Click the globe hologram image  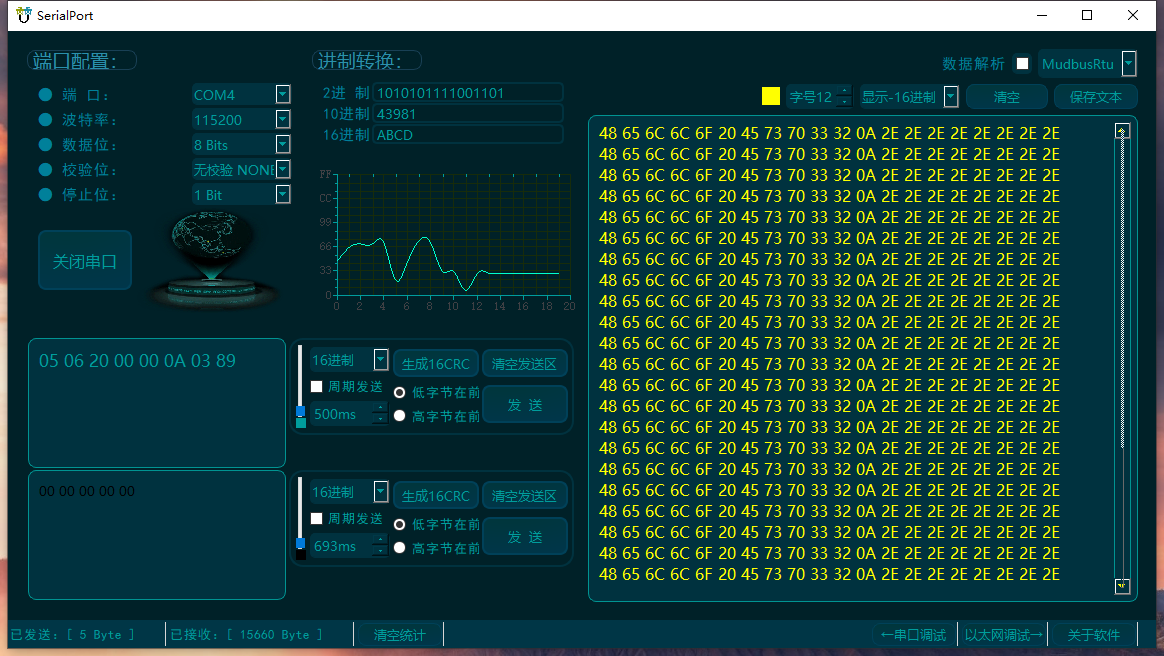(x=214, y=258)
